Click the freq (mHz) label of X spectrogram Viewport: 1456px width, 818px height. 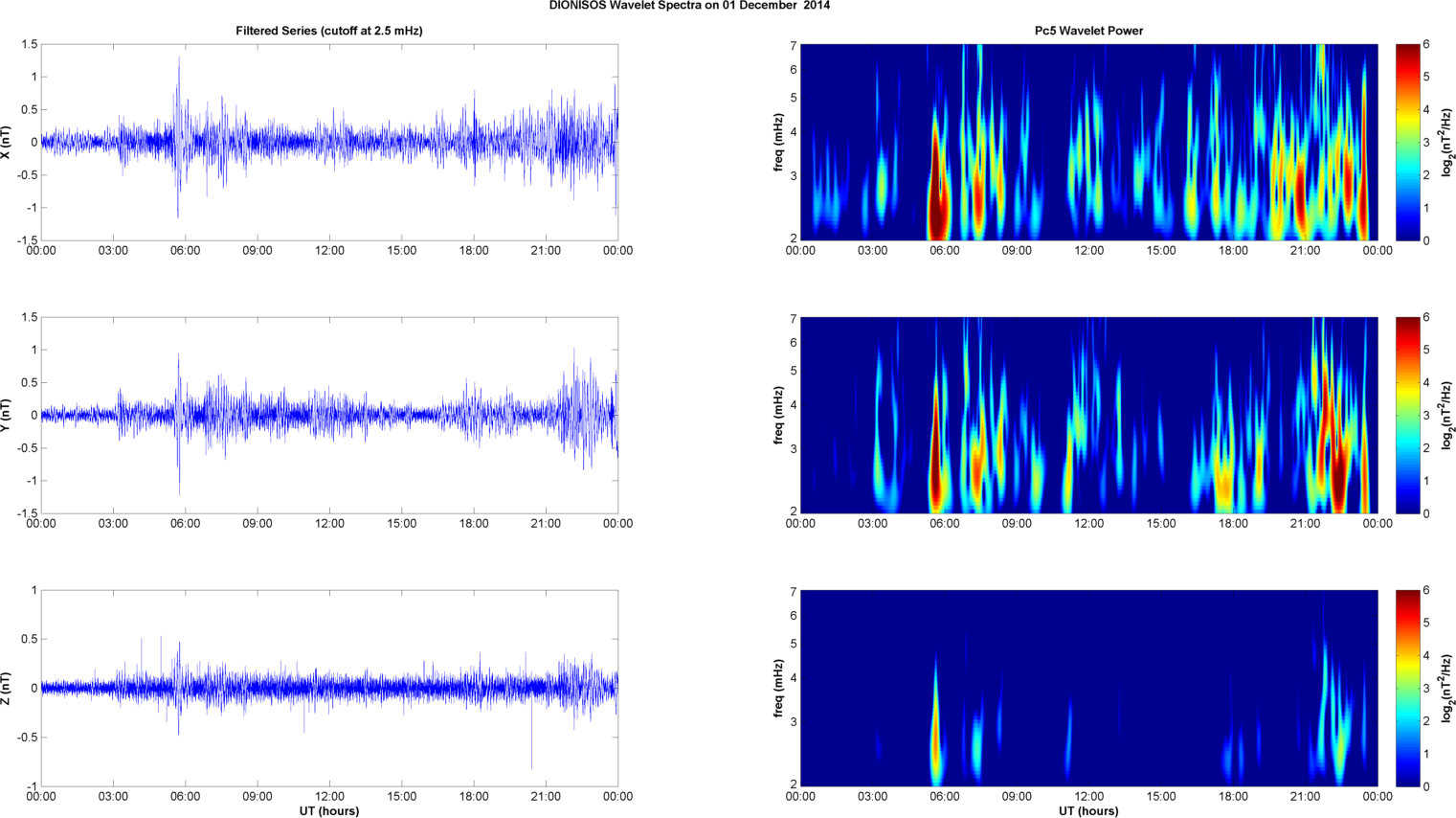tap(779, 142)
